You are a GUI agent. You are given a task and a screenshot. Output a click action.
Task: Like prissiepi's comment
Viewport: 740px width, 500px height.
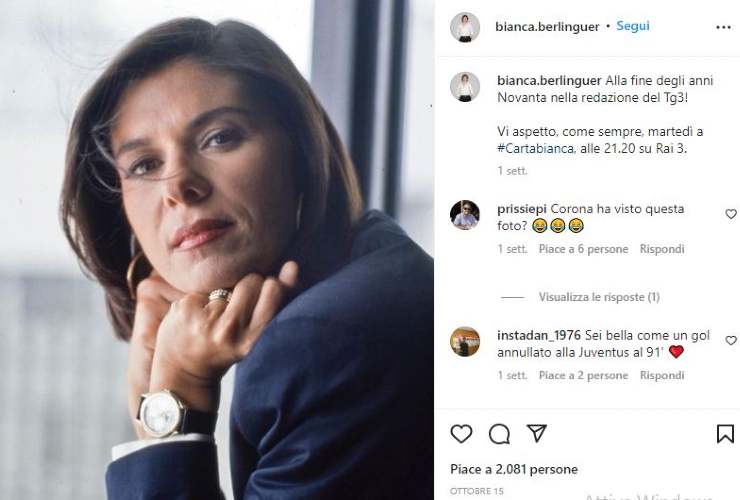pyautogui.click(x=731, y=214)
